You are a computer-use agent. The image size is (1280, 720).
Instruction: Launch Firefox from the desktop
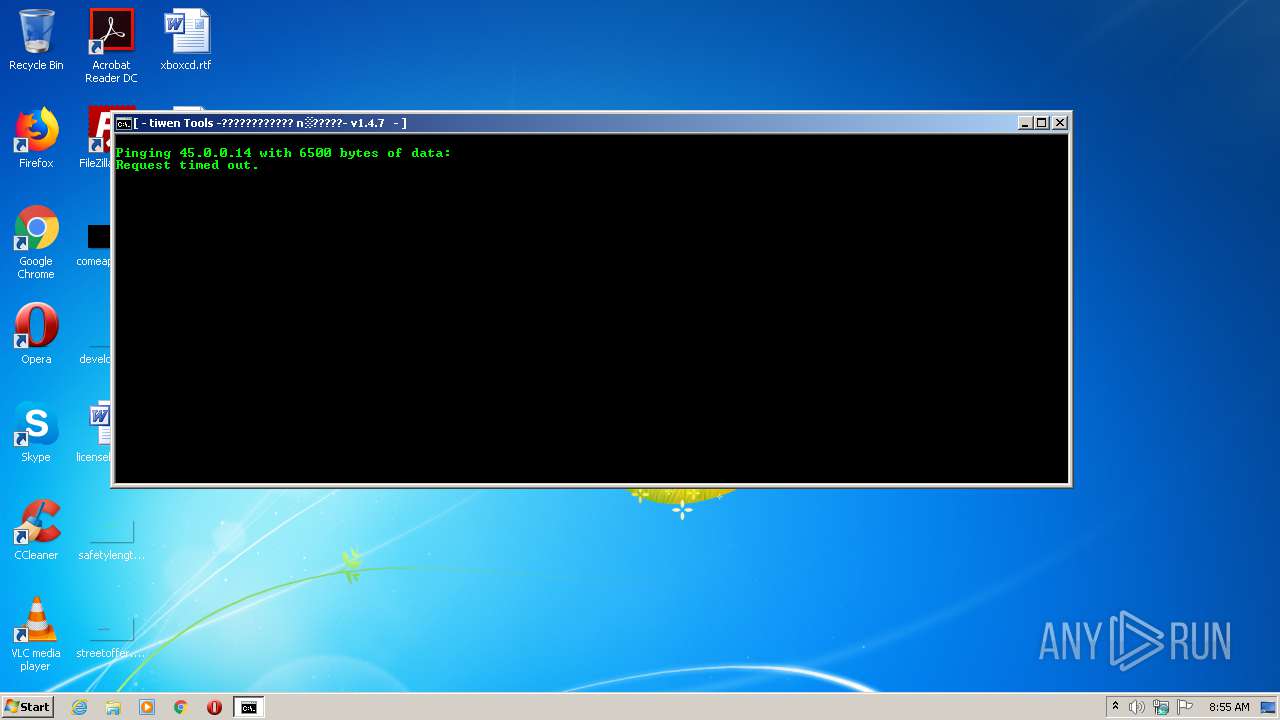point(36,138)
